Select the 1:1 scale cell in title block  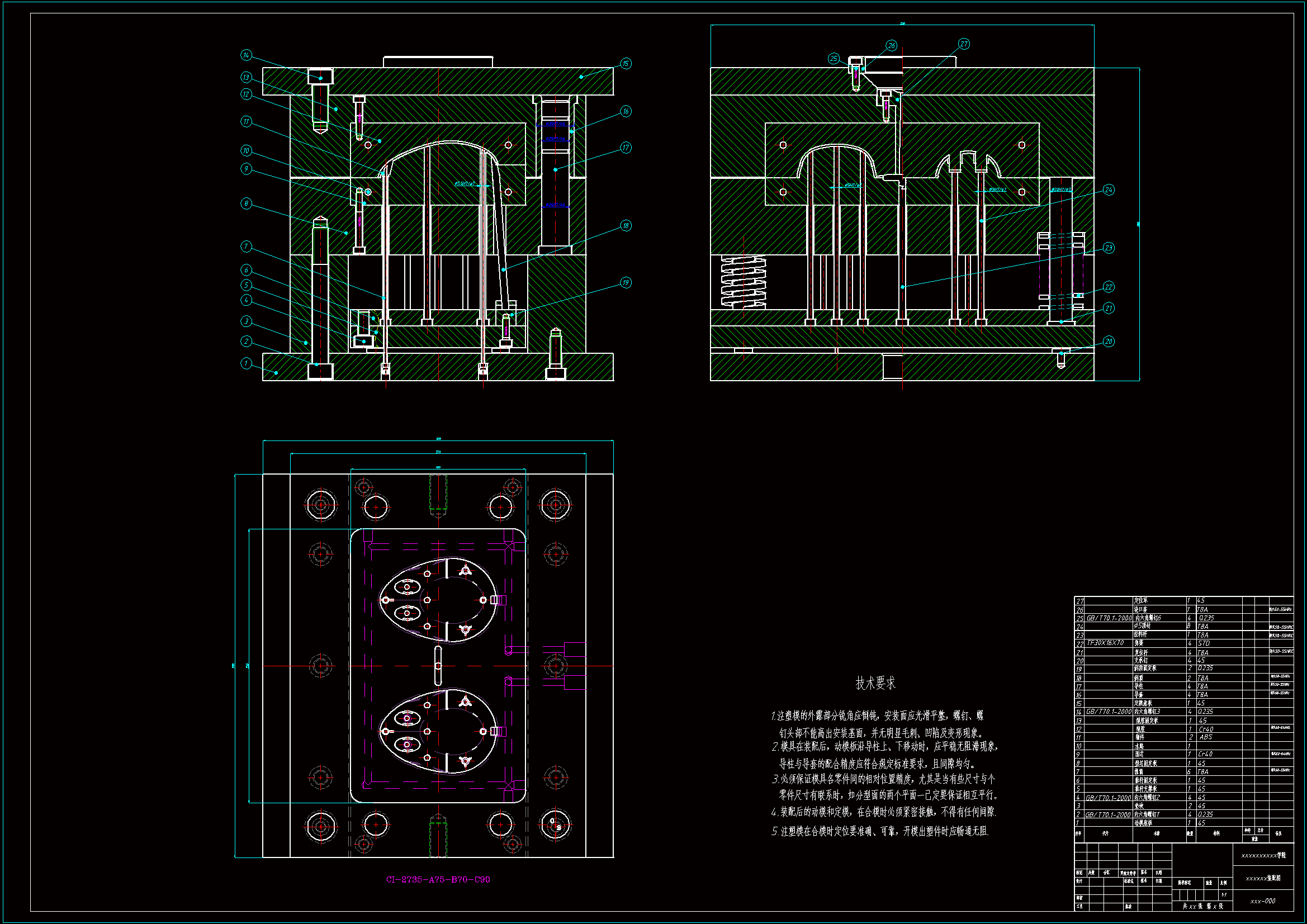[x=1224, y=894]
